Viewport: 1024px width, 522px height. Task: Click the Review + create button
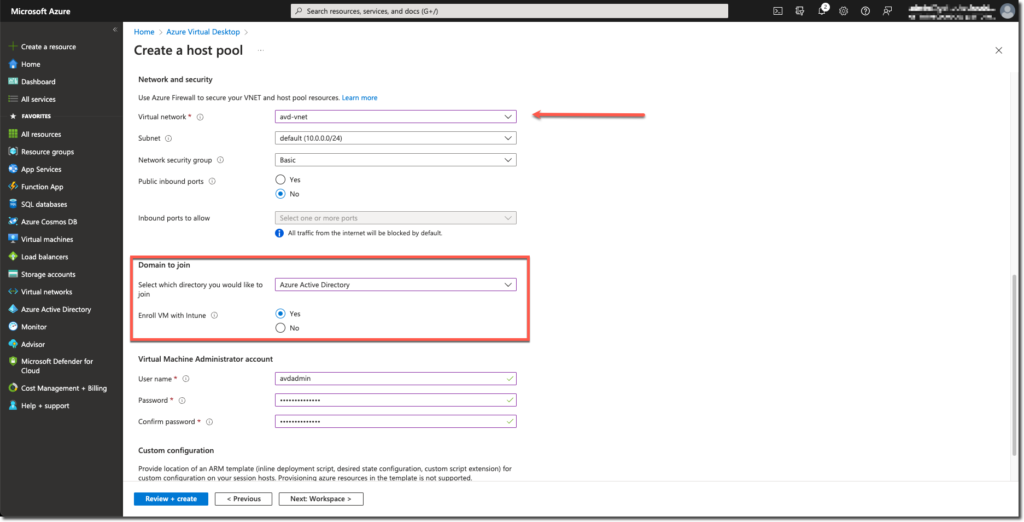[171, 499]
